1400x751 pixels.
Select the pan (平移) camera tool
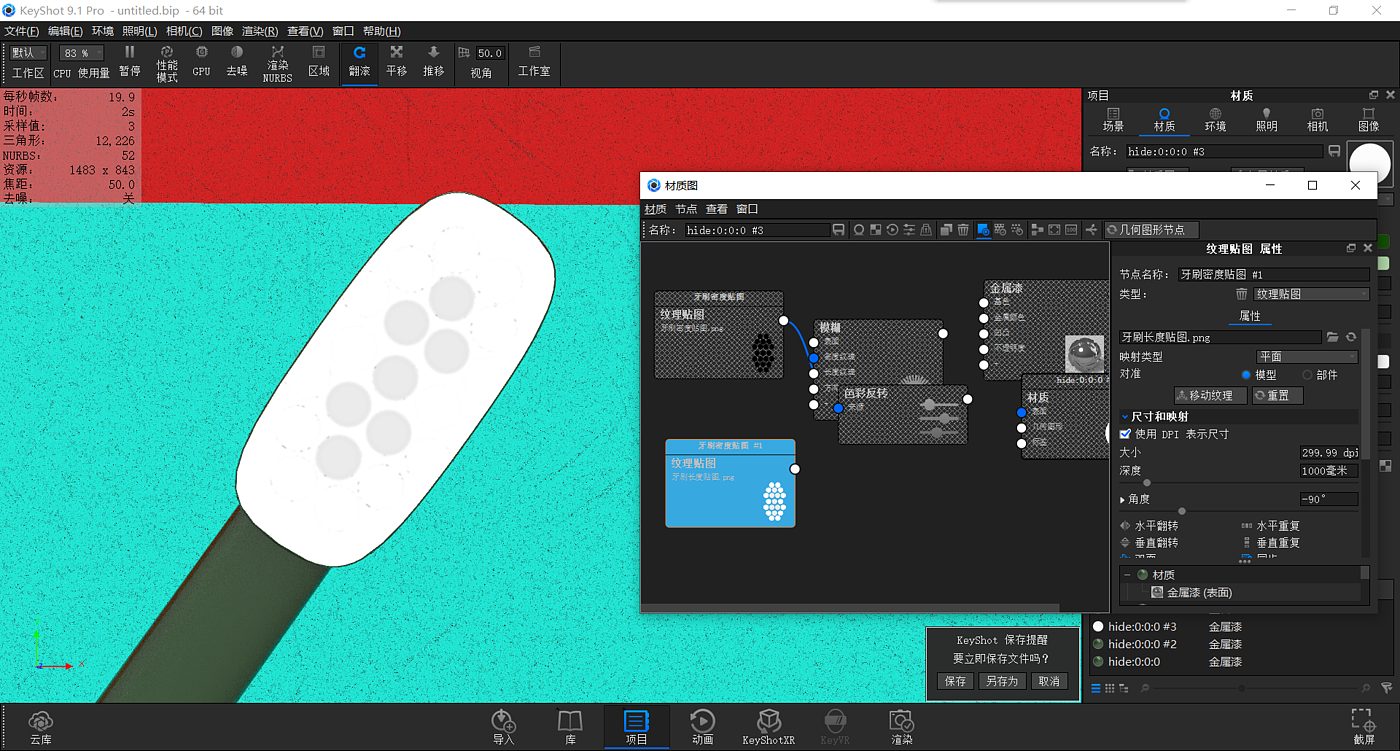point(397,61)
